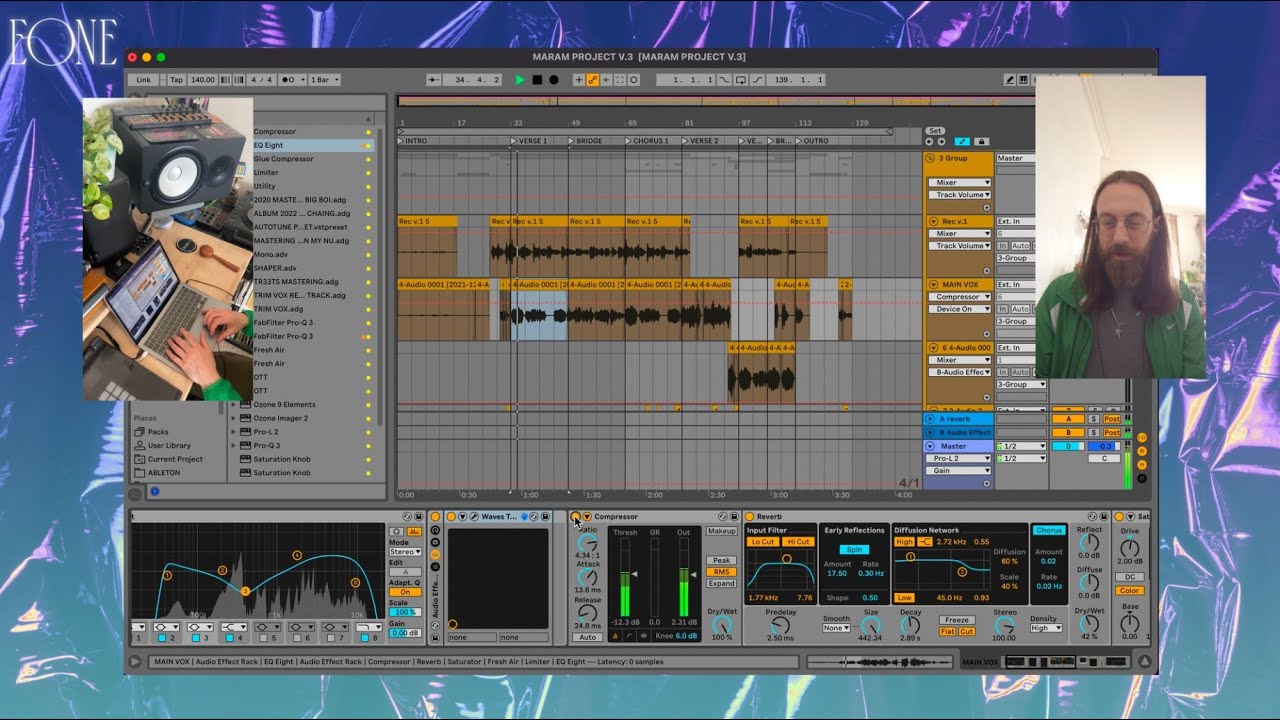This screenshot has width=1280, height=720.
Task: Toggle the Draw Mode pencil icon
Action: 1010,80
